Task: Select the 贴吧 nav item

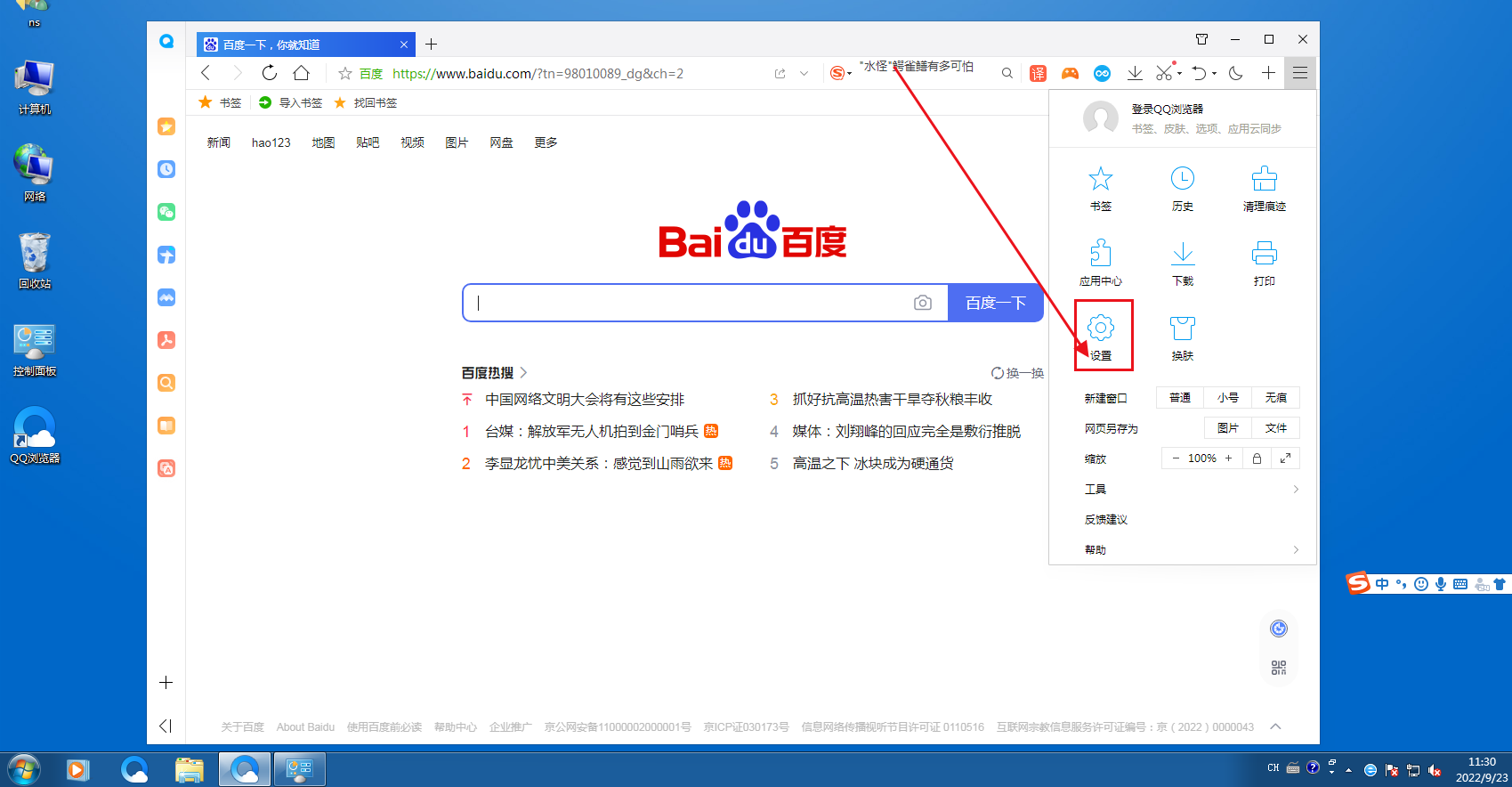Action: [368, 142]
